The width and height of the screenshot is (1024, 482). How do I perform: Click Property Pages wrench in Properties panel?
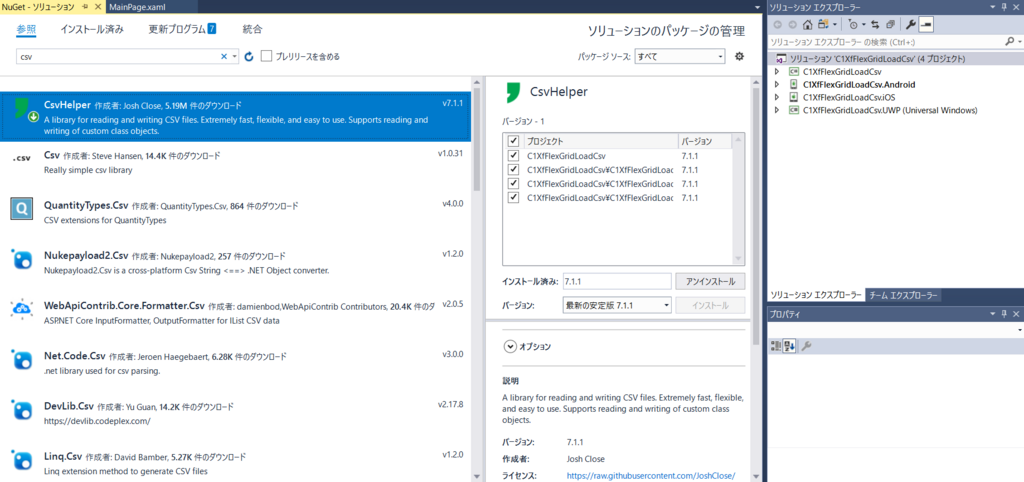point(806,345)
